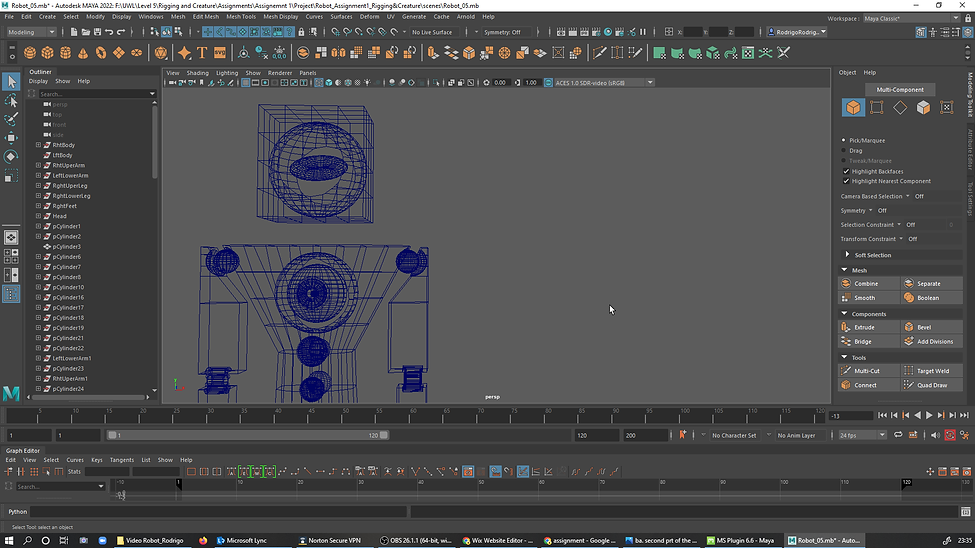The width and height of the screenshot is (975, 548).
Task: Open Outliner Display menu
Action: pos(38,81)
